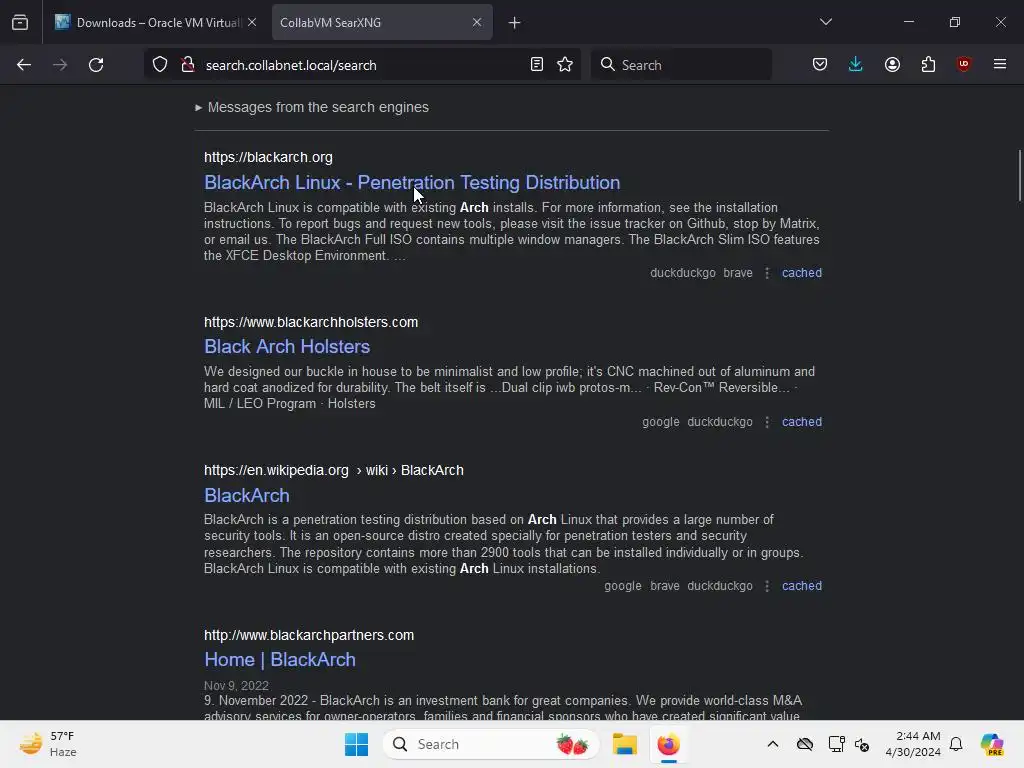Click the Nov 9, 2022 date text
The image size is (1024, 768).
(x=236, y=686)
